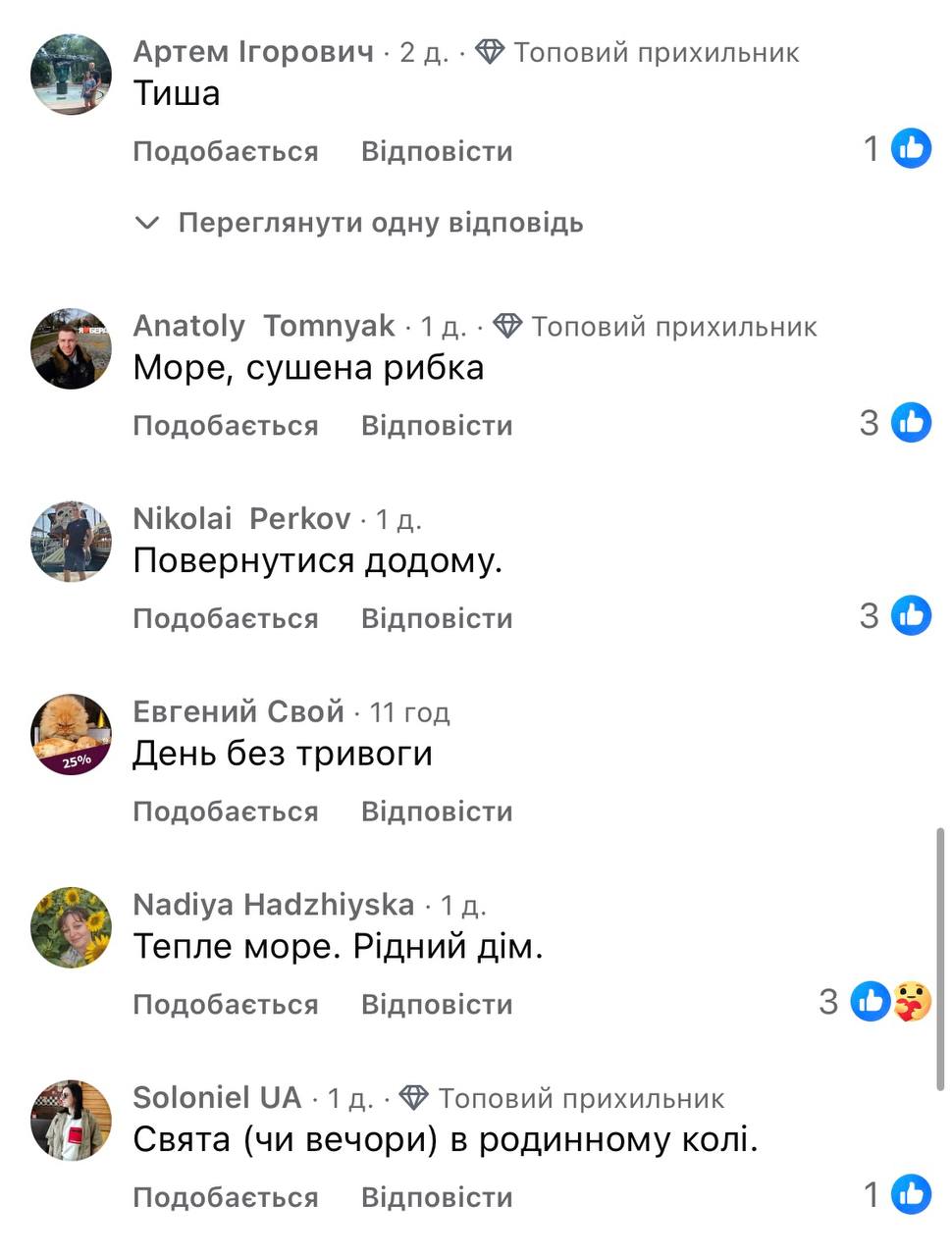Screen dimensions: 952x1256
Task: Reply to Soloniel UA's comment via Відповісти
Action: coord(437,1197)
